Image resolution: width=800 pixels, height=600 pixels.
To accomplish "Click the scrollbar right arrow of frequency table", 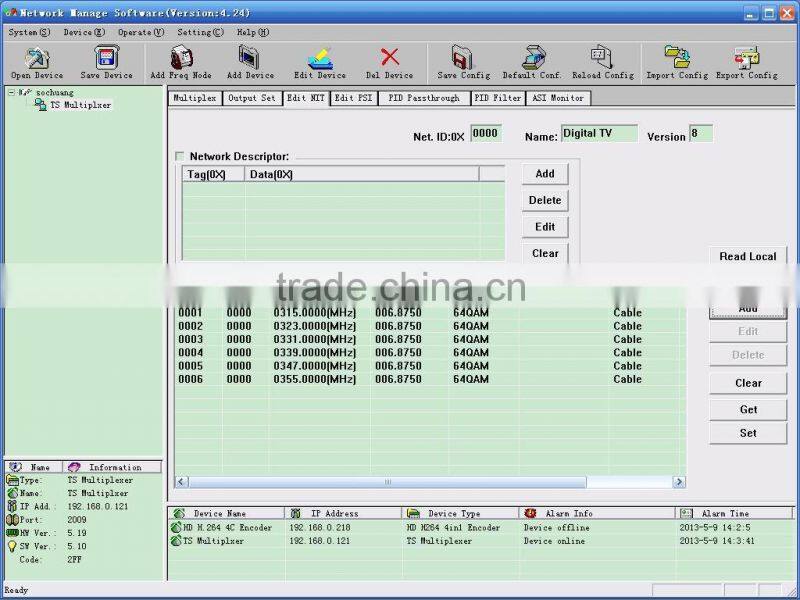I will [679, 482].
